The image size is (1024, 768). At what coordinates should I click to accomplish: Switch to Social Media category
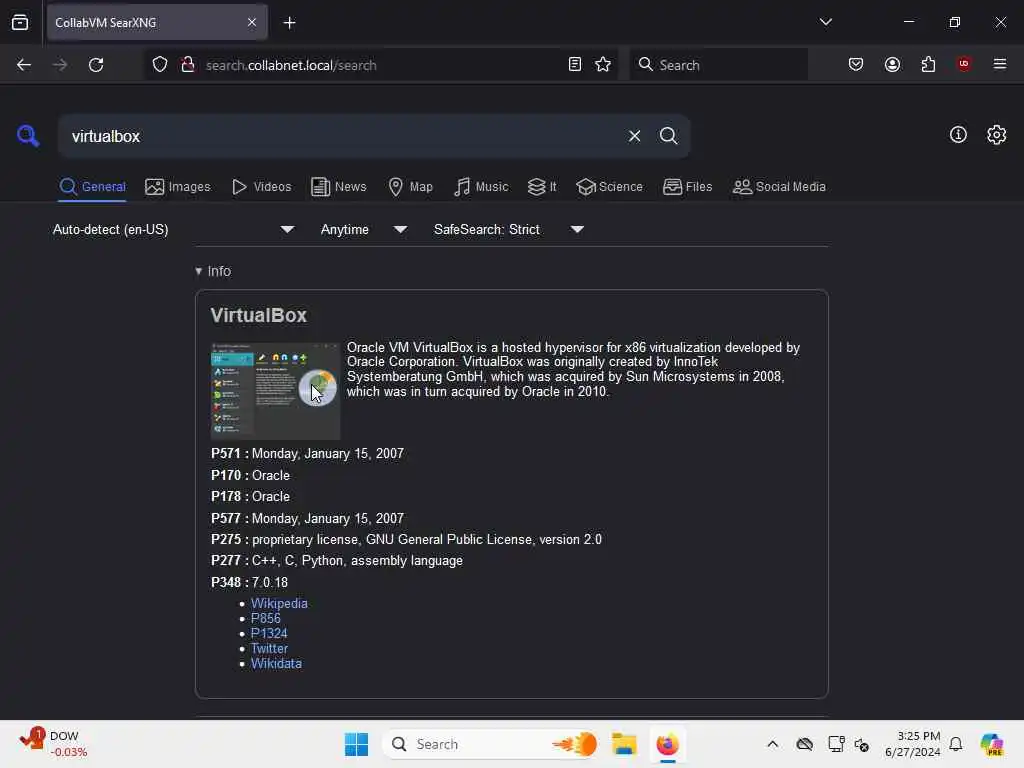tap(779, 187)
